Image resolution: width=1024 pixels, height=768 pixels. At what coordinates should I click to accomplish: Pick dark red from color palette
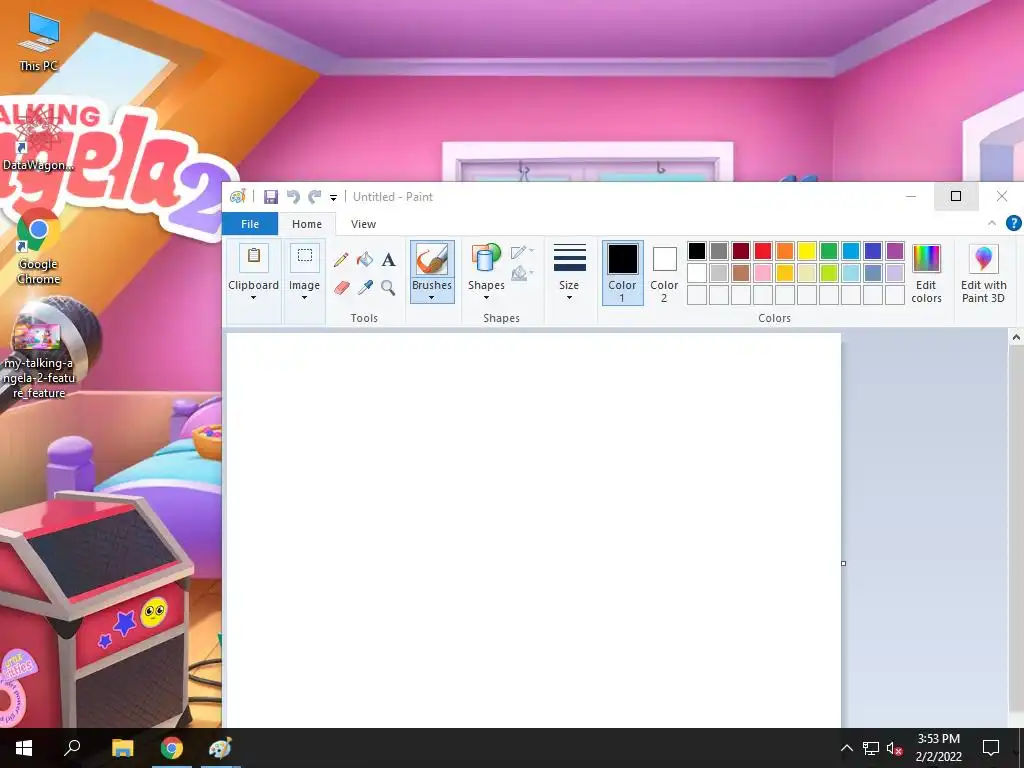click(741, 251)
